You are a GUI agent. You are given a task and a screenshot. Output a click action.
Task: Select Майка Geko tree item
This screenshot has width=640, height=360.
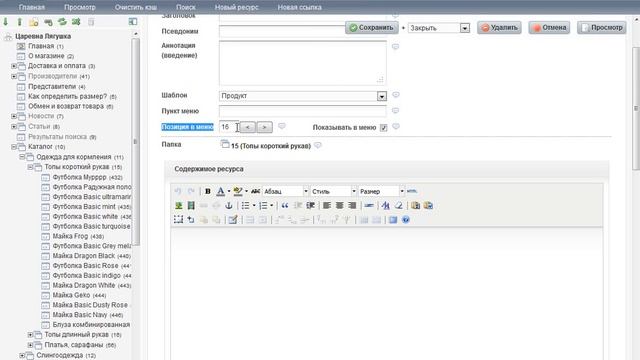coord(79,295)
